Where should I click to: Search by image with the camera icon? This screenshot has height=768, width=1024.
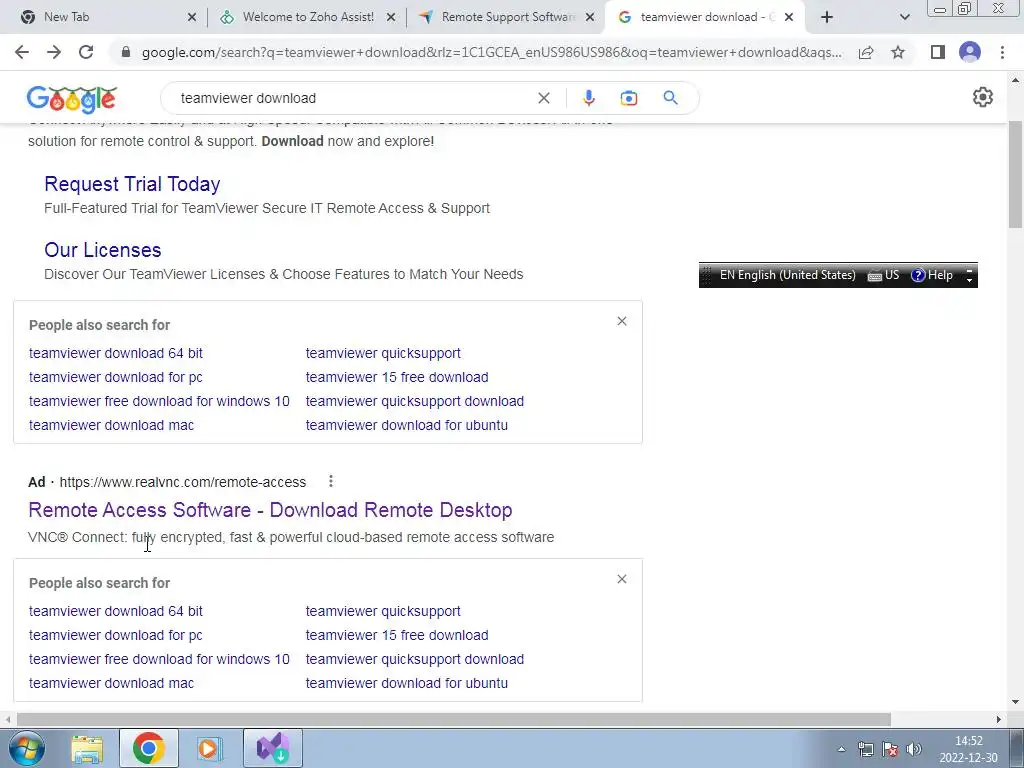(628, 98)
